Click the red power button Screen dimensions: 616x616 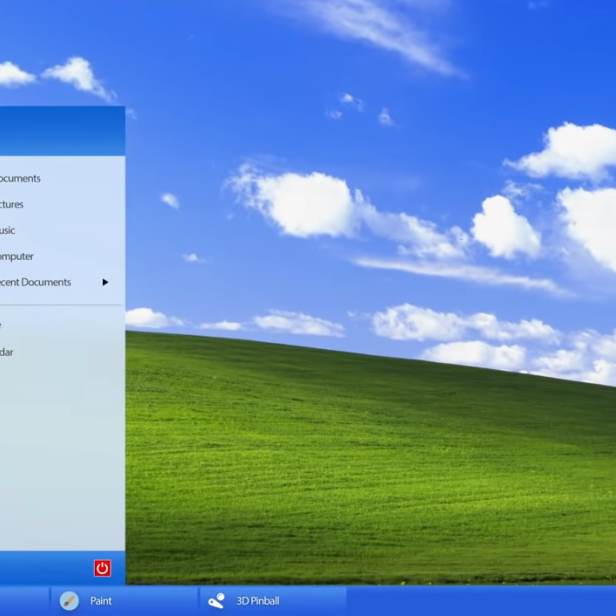click(x=102, y=568)
